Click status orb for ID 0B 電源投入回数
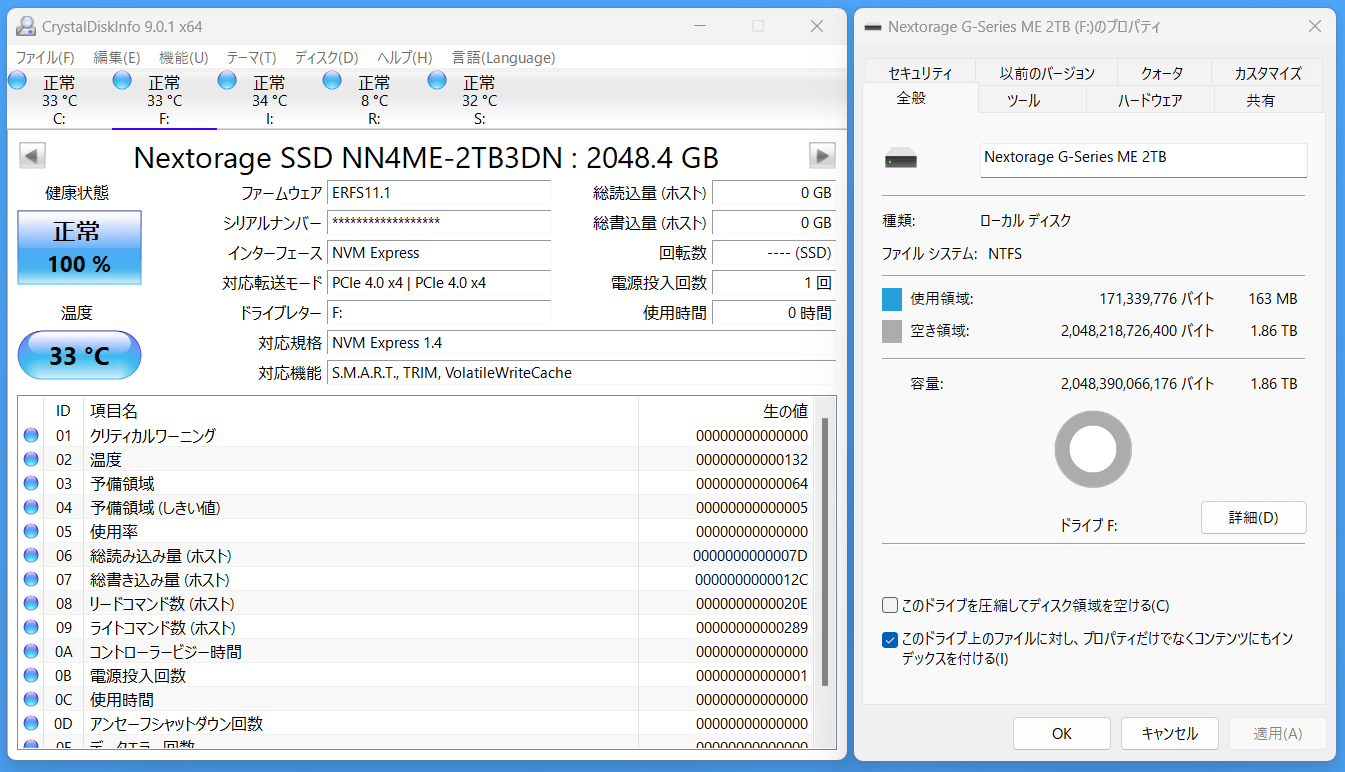 tap(31, 675)
